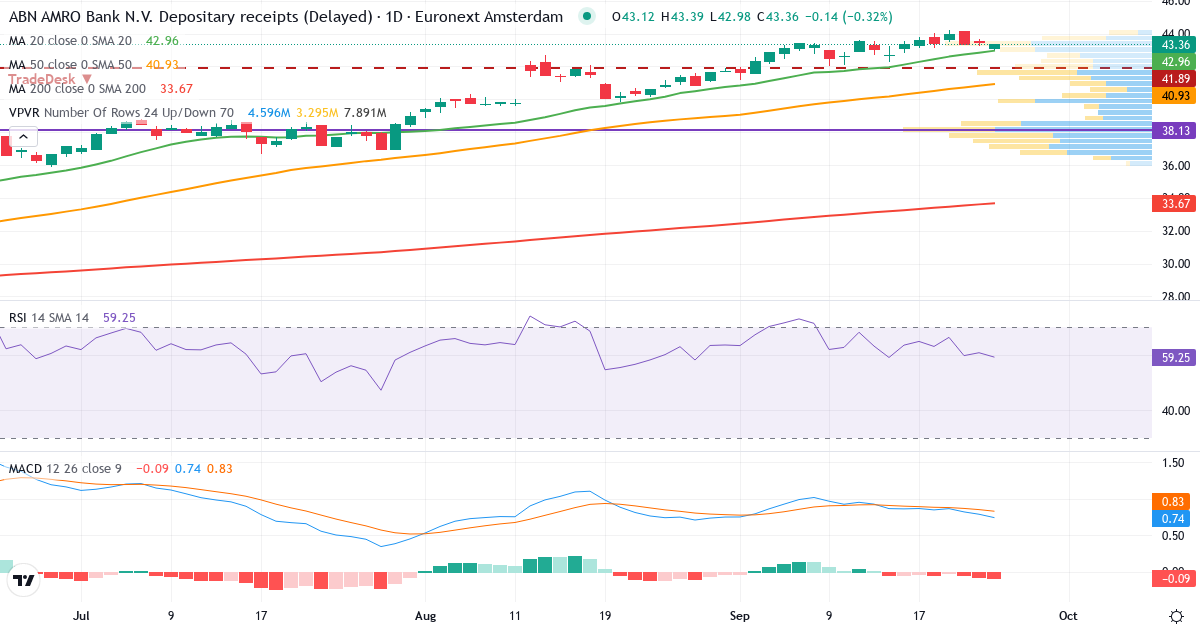
Task: Click the 0.50 MACD scale value
Action: tap(1175, 535)
